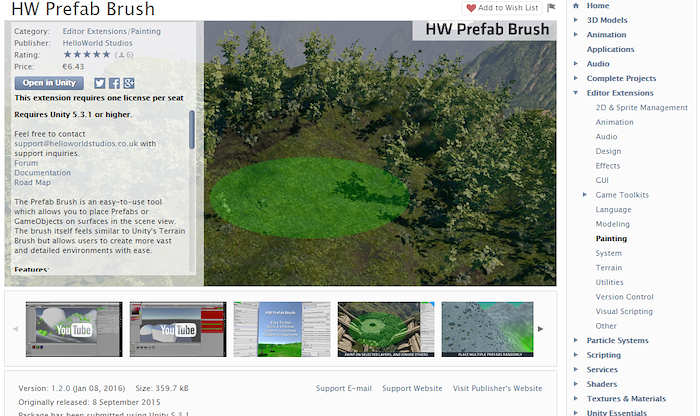Select Version Control subcategory
This screenshot has height=416, width=700.
click(x=624, y=297)
